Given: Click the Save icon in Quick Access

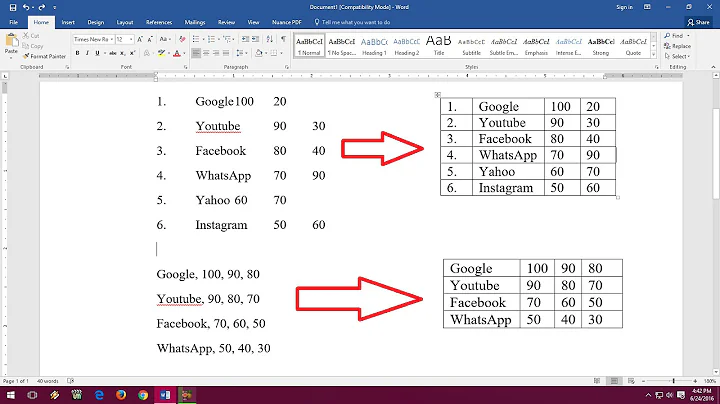Looking at the screenshot, I should (x=12, y=7).
